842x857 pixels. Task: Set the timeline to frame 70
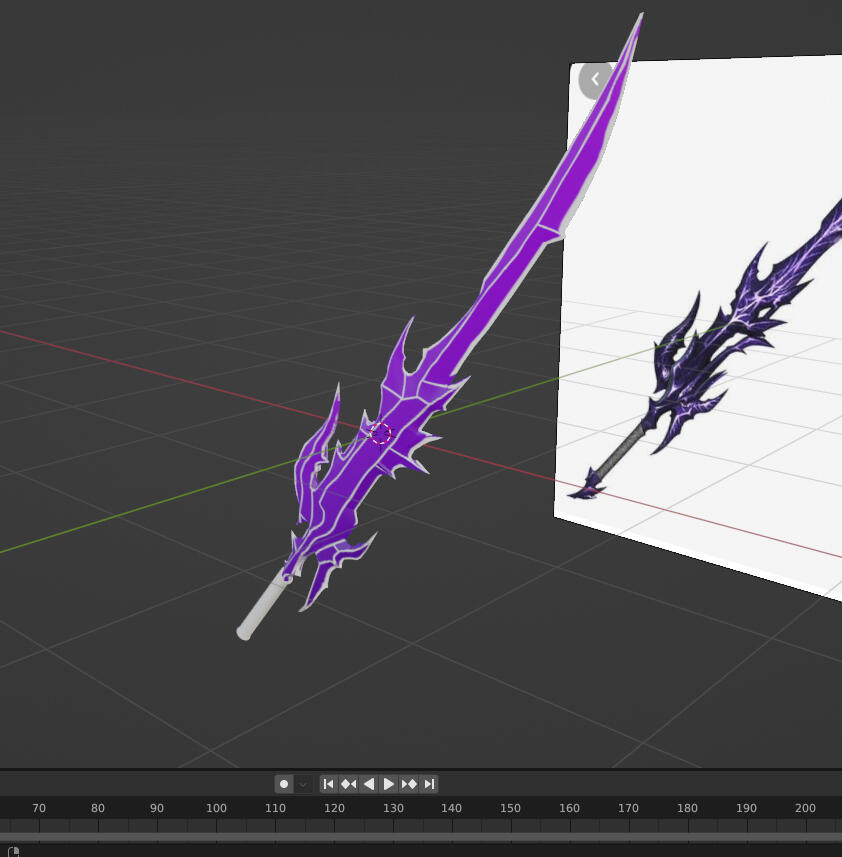[39, 808]
